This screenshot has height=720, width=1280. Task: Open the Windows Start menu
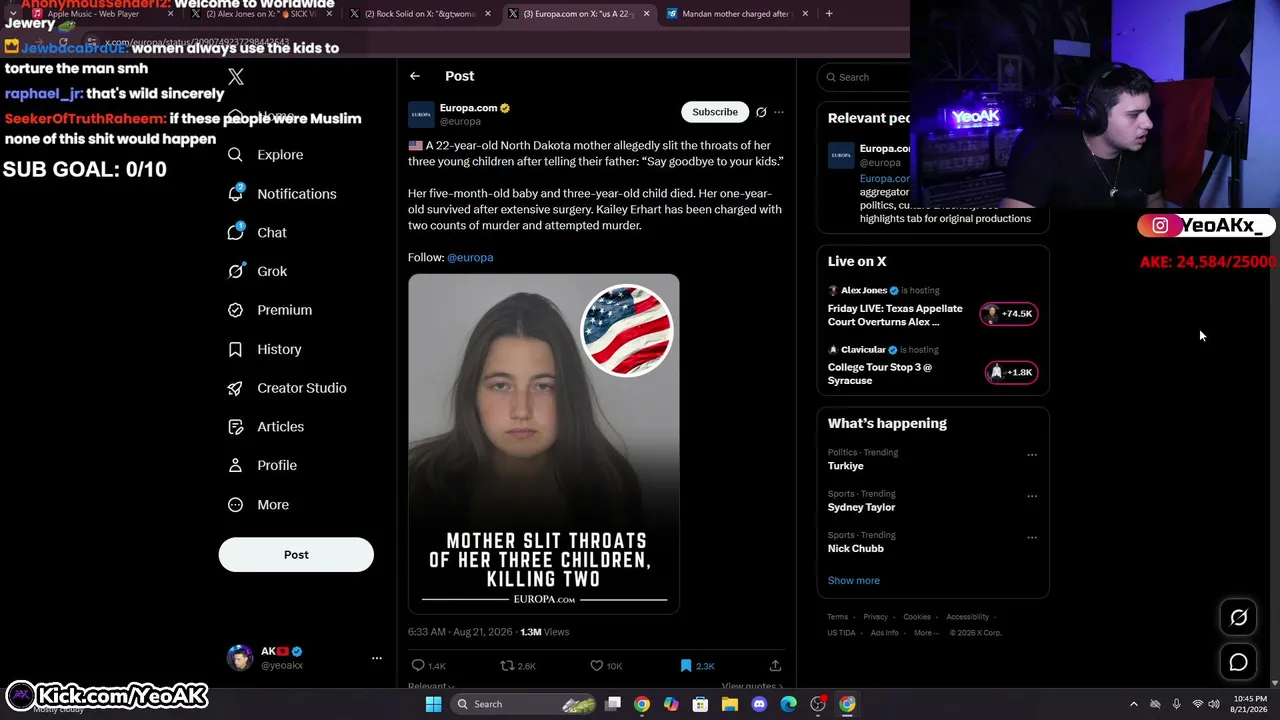click(x=433, y=704)
